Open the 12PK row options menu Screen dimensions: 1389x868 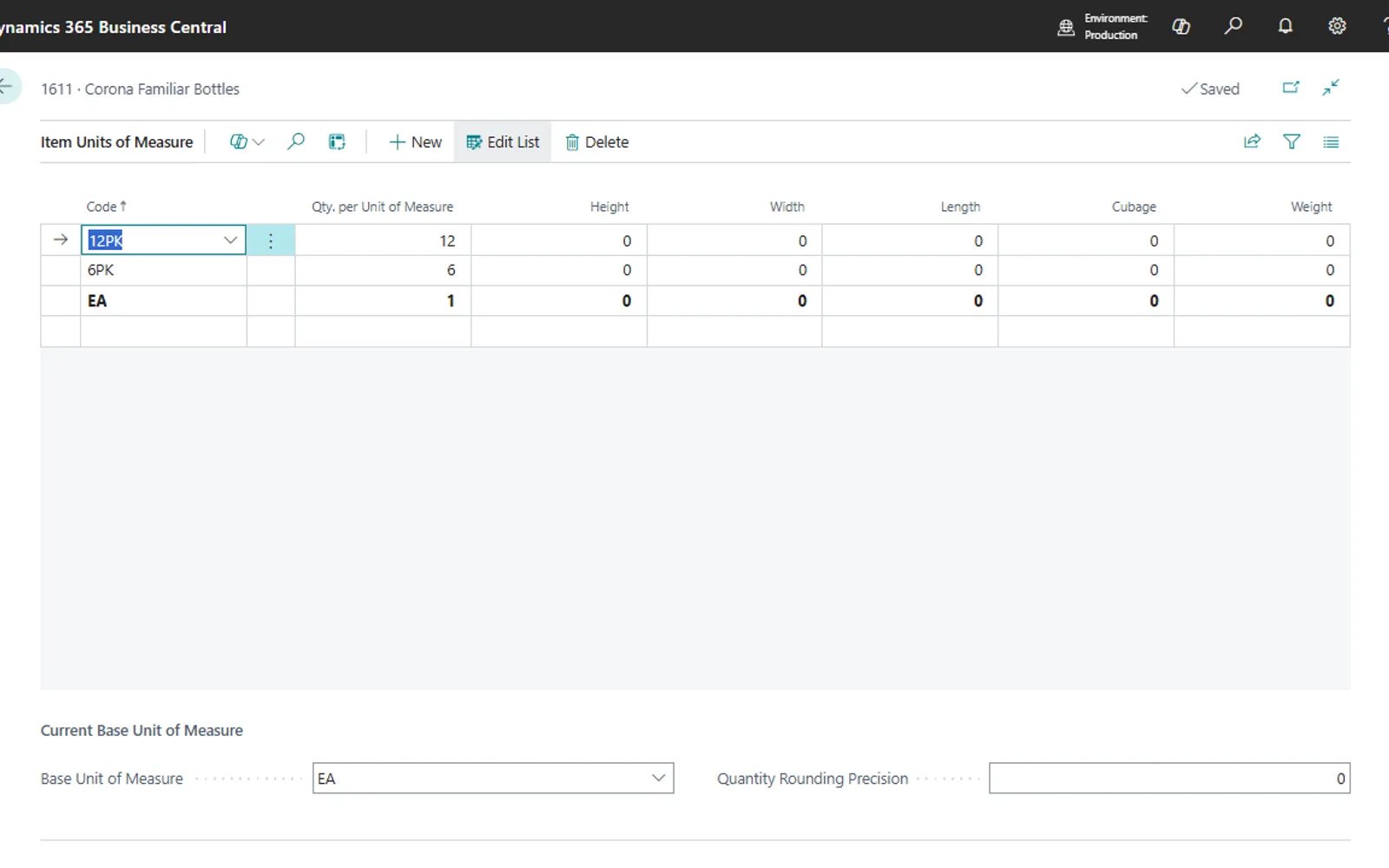click(271, 240)
